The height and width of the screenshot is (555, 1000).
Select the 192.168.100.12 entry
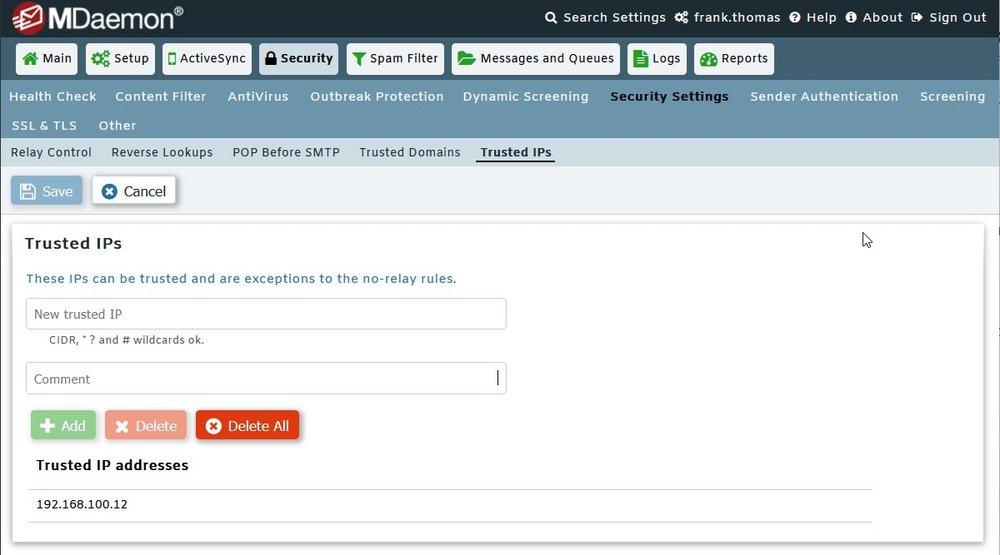[x=450, y=505]
